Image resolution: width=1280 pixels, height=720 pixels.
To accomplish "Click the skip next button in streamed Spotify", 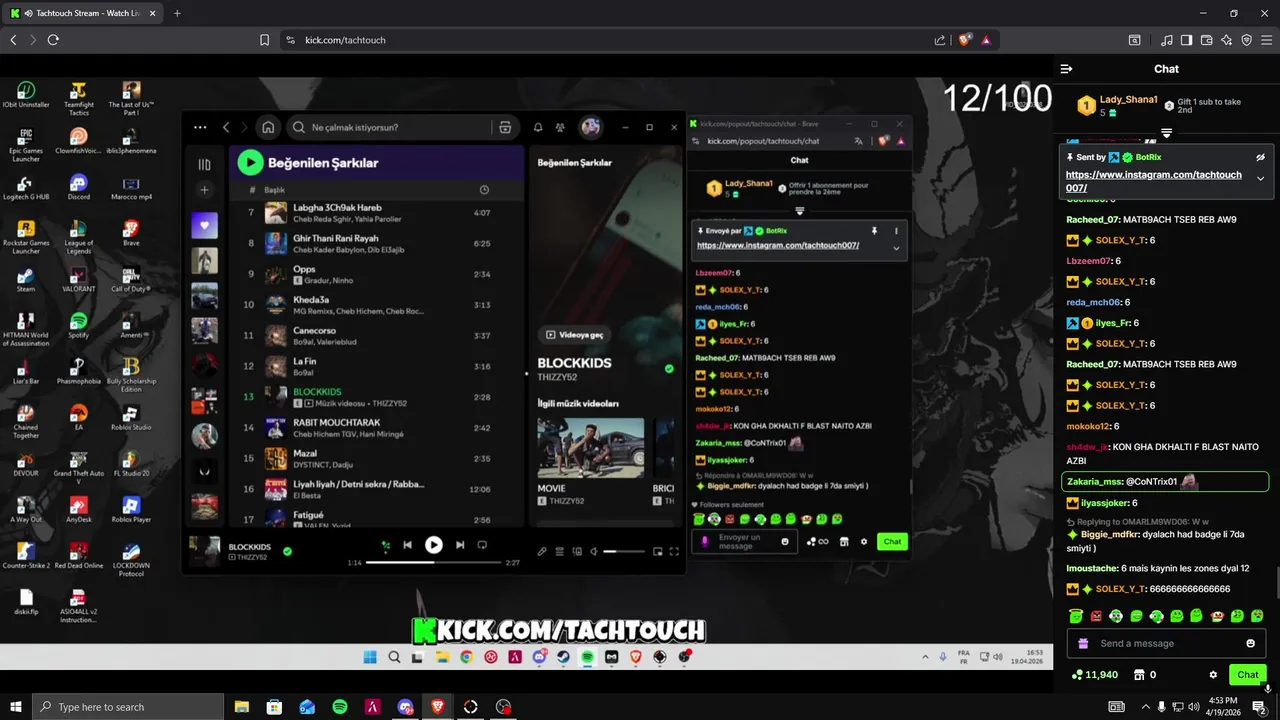I will pyautogui.click(x=460, y=545).
